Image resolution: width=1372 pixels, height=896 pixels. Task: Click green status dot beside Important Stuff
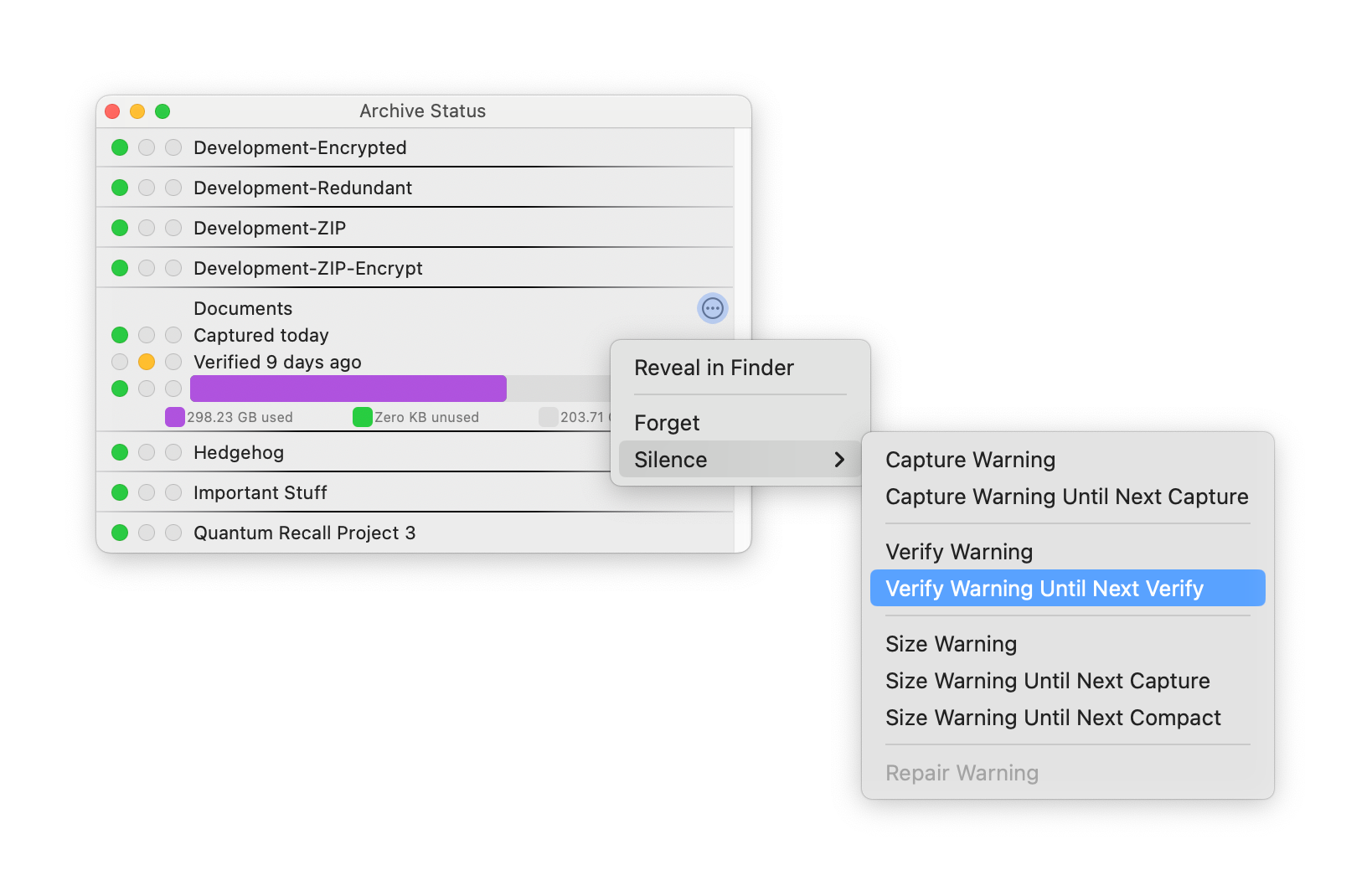pyautogui.click(x=120, y=492)
